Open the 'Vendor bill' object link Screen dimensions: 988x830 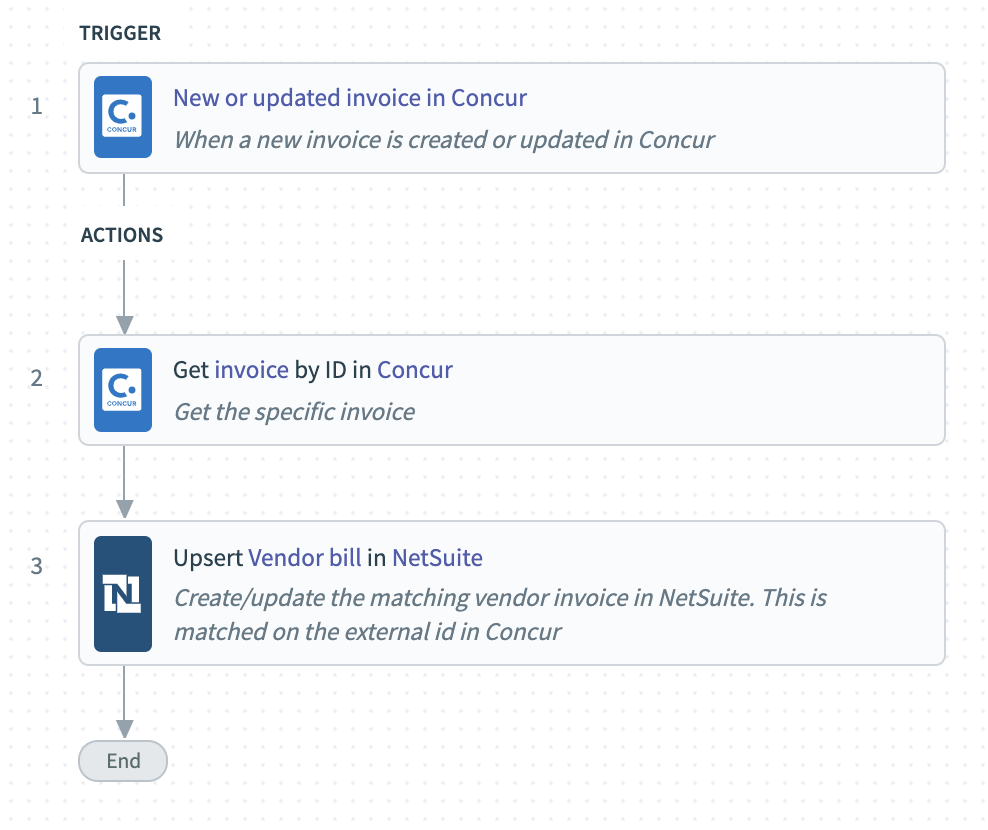pyautogui.click(x=305, y=558)
